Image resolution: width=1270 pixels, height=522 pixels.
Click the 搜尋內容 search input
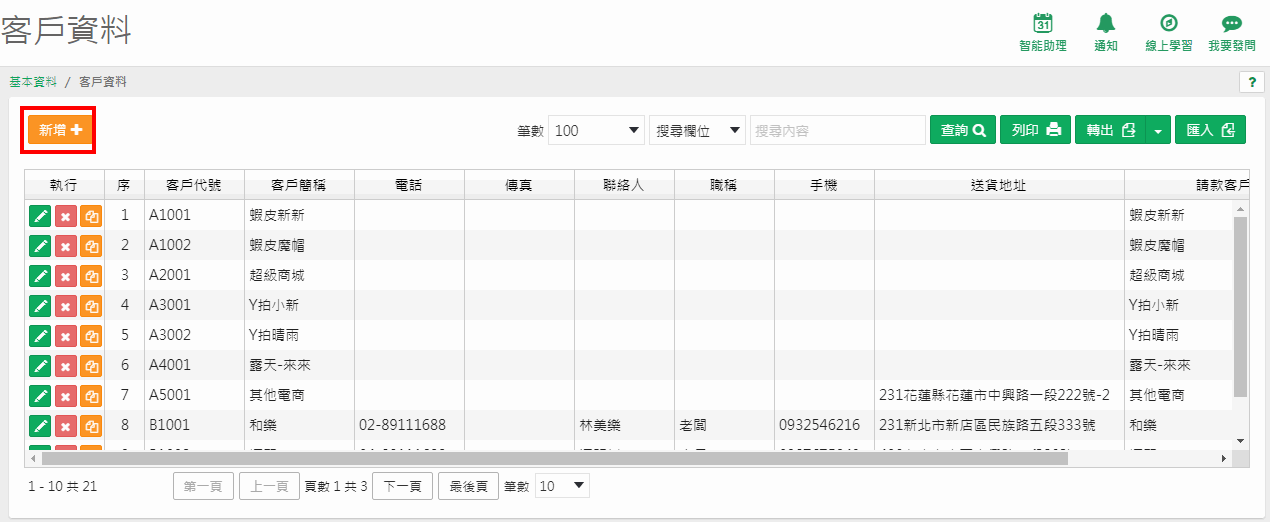[838, 130]
